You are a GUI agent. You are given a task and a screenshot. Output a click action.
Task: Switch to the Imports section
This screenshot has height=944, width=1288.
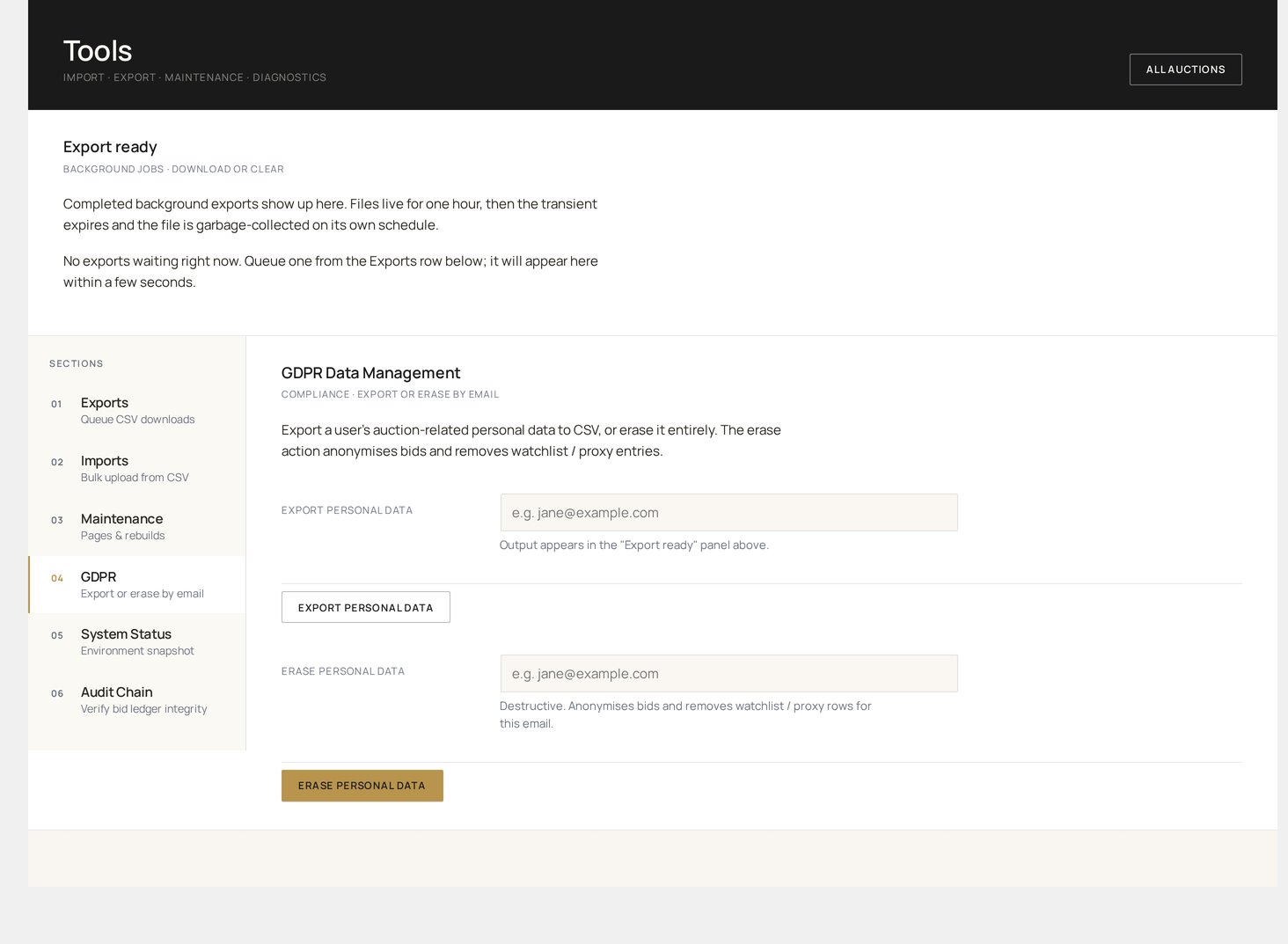(x=137, y=469)
